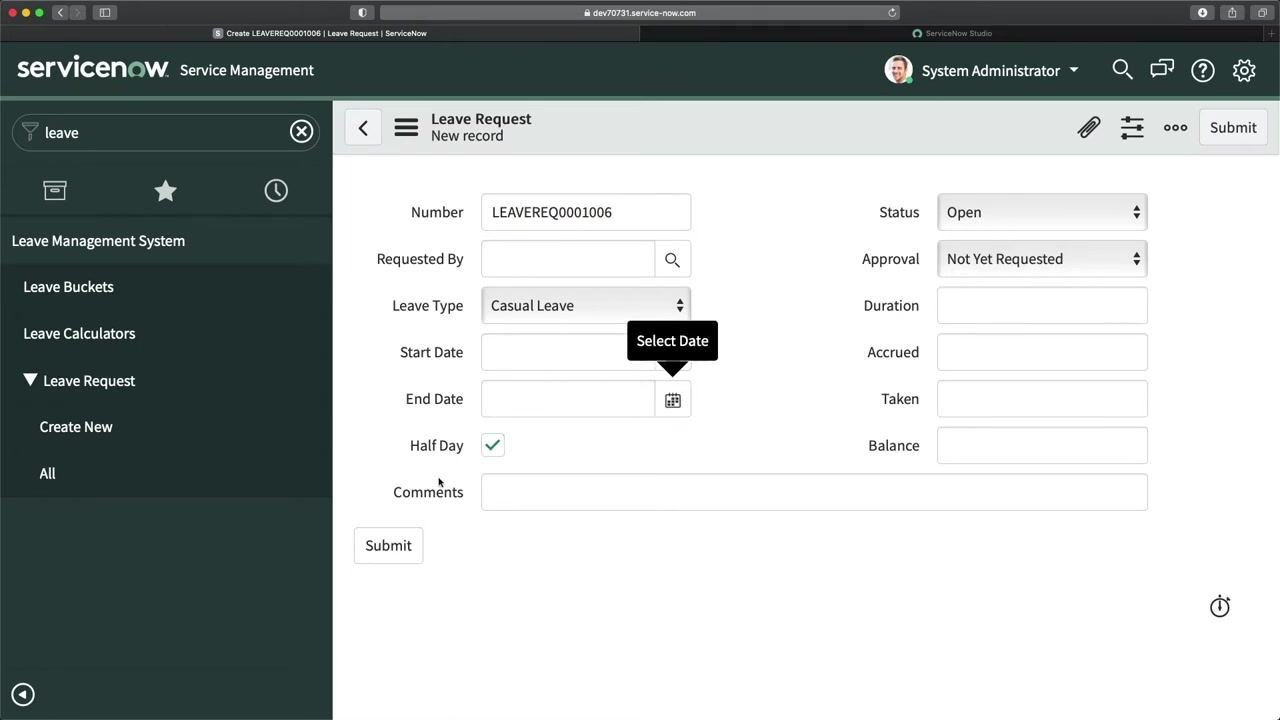Show all applications archive icon

tap(55, 190)
